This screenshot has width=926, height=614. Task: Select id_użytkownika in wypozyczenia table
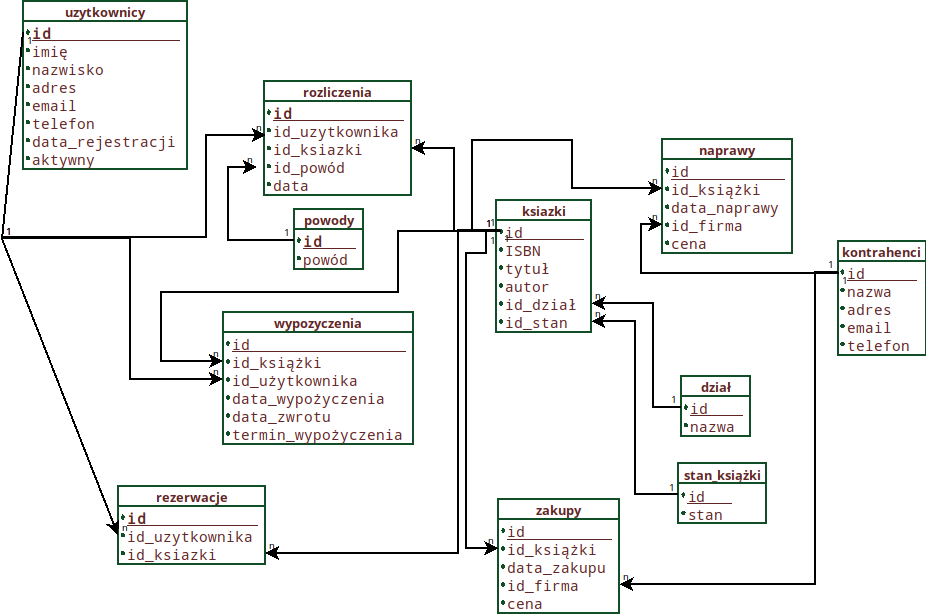pos(295,381)
